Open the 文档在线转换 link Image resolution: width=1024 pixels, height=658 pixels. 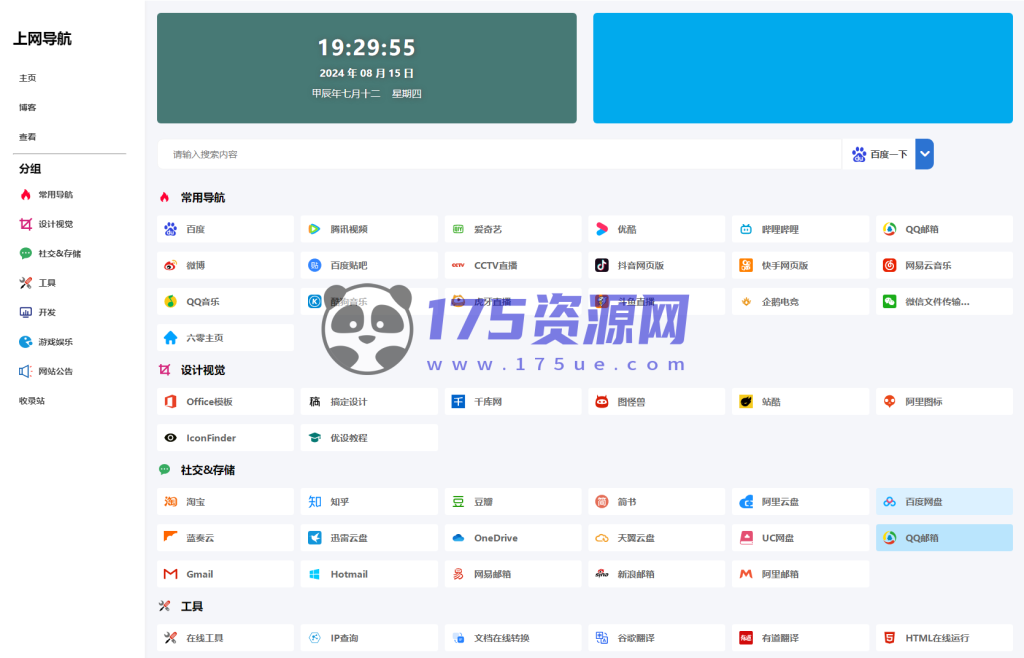(513, 638)
